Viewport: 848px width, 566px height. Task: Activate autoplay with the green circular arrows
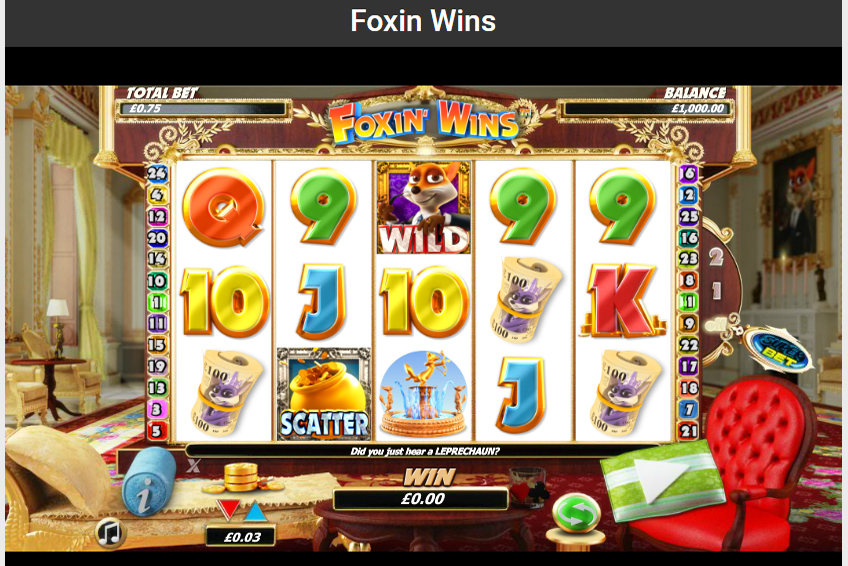coord(576,512)
